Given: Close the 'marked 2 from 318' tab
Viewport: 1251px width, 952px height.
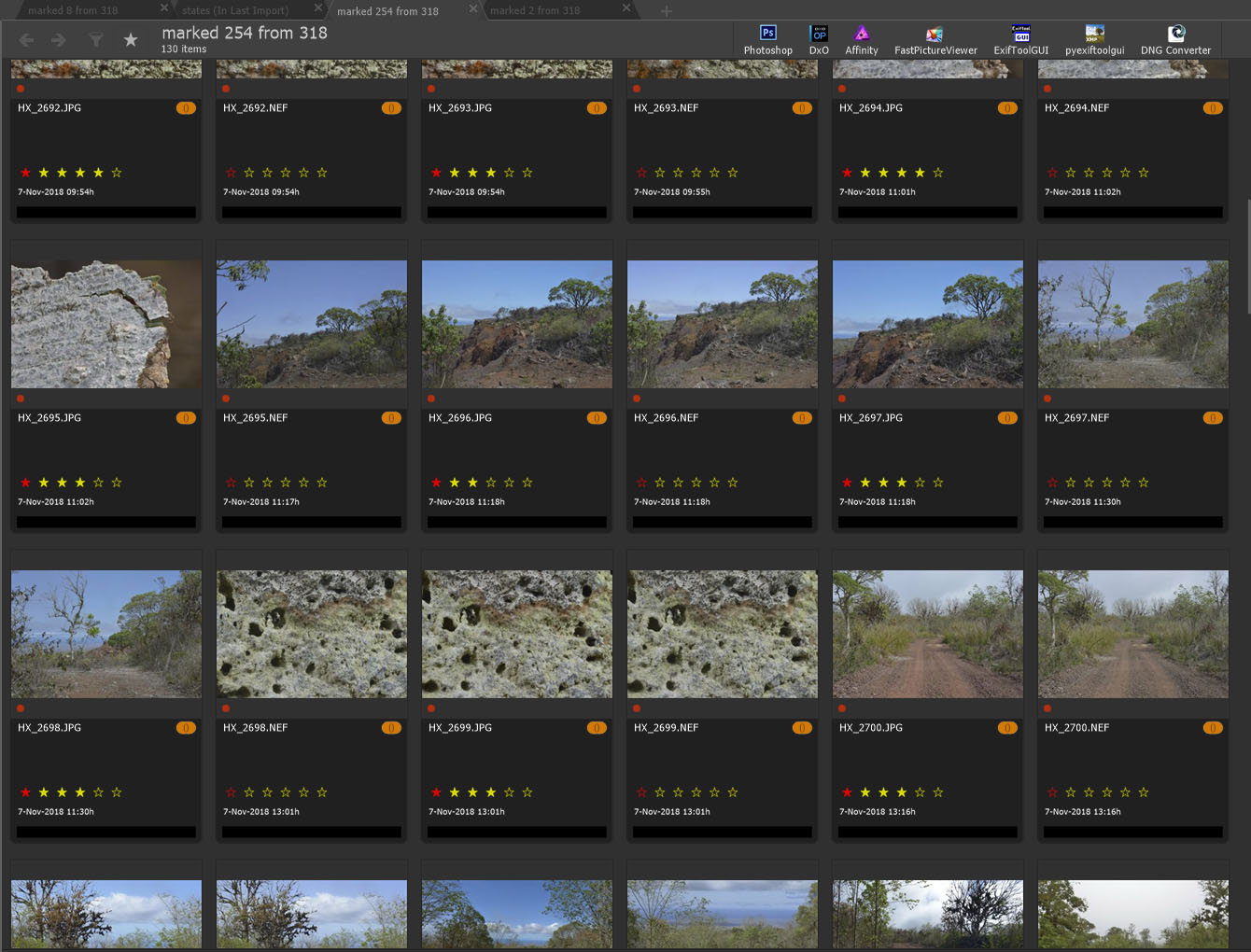Looking at the screenshot, I should (x=626, y=7).
